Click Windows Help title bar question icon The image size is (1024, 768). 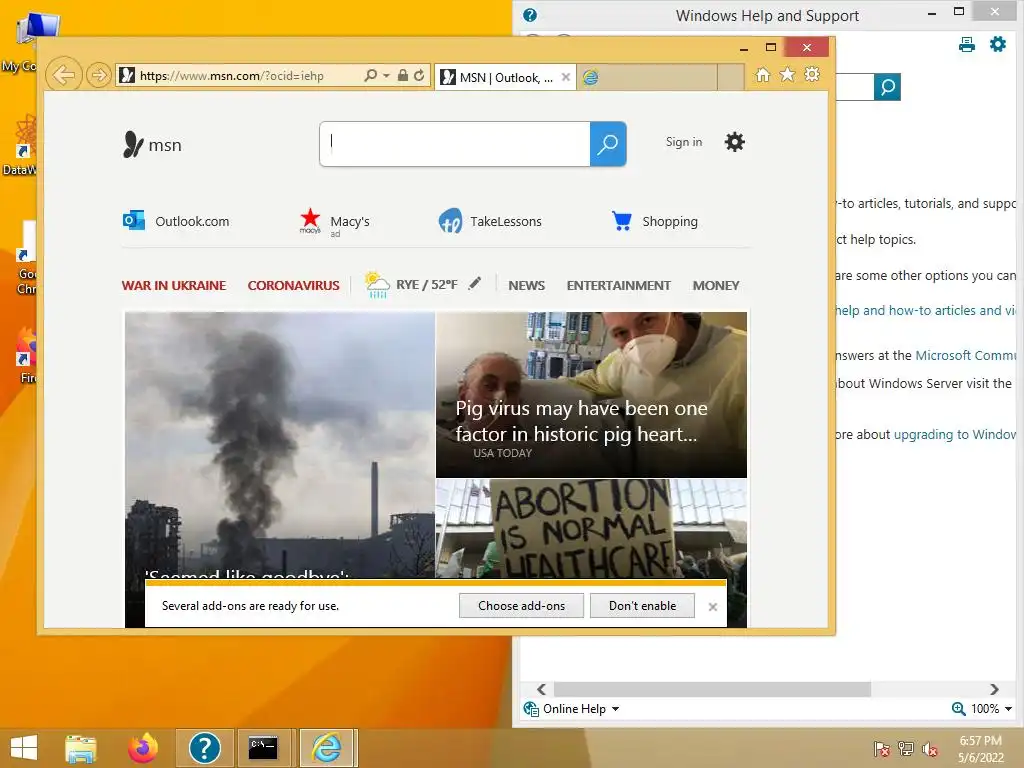[x=530, y=15]
